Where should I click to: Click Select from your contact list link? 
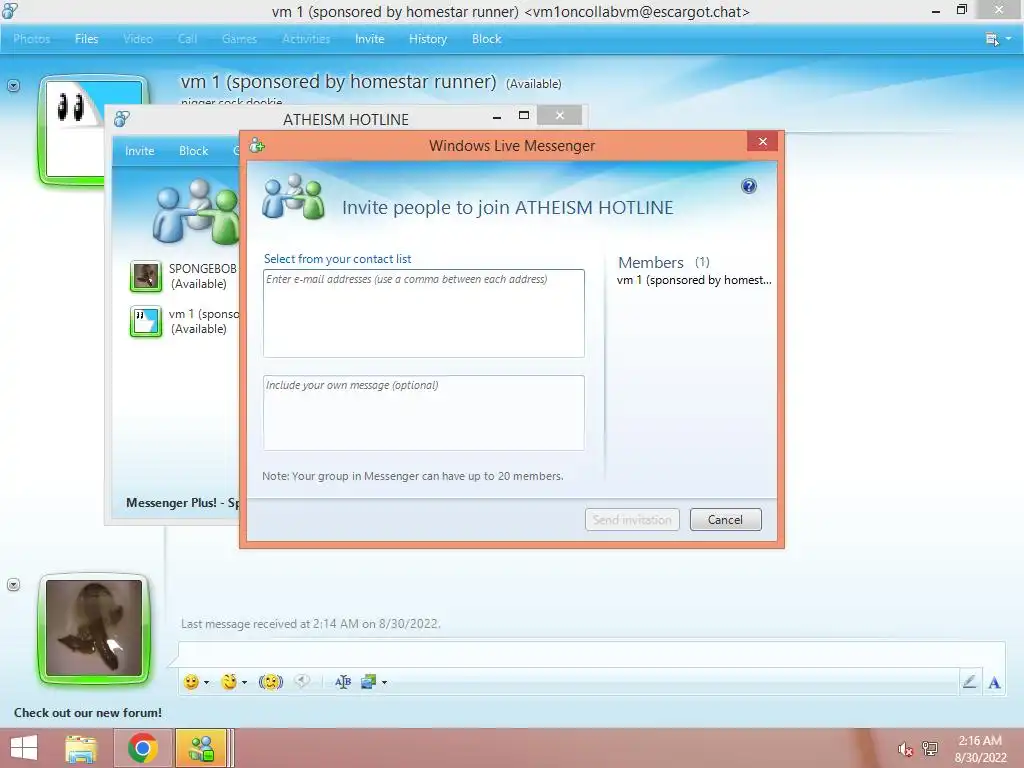(338, 259)
